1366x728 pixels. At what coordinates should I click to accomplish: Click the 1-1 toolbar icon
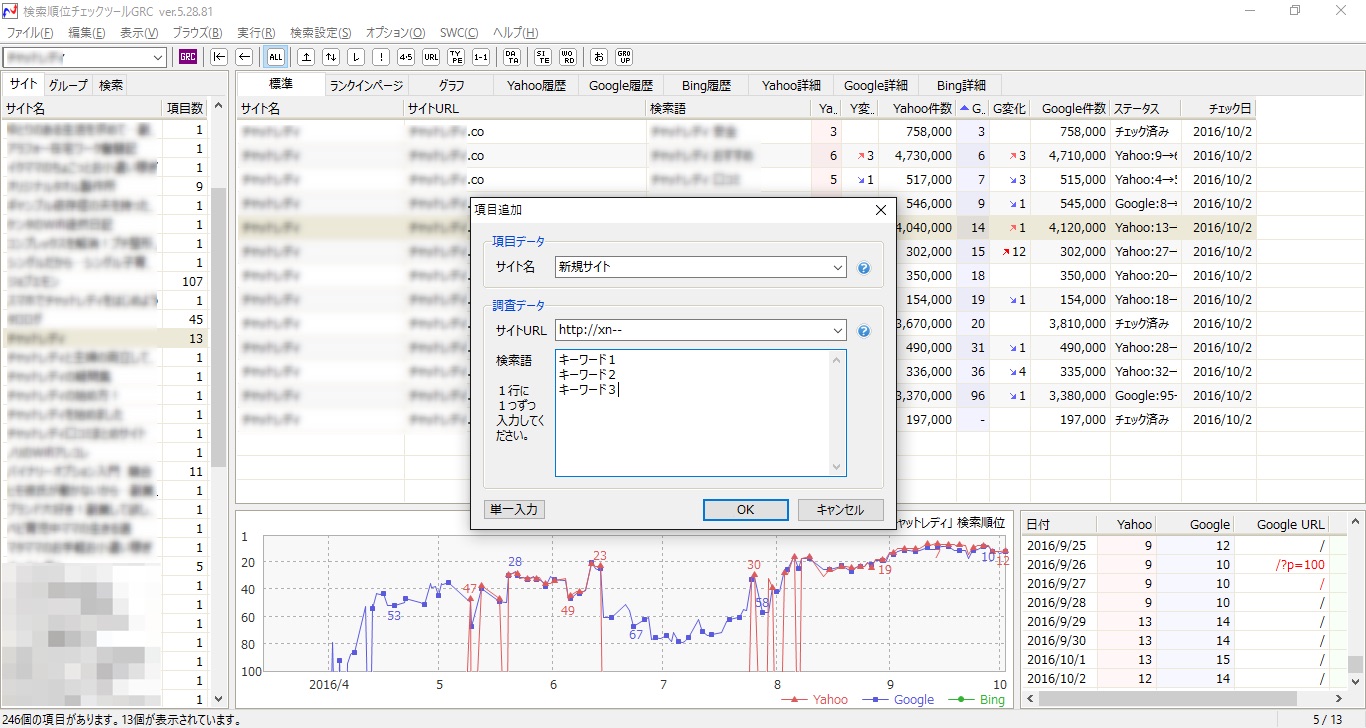(480, 57)
